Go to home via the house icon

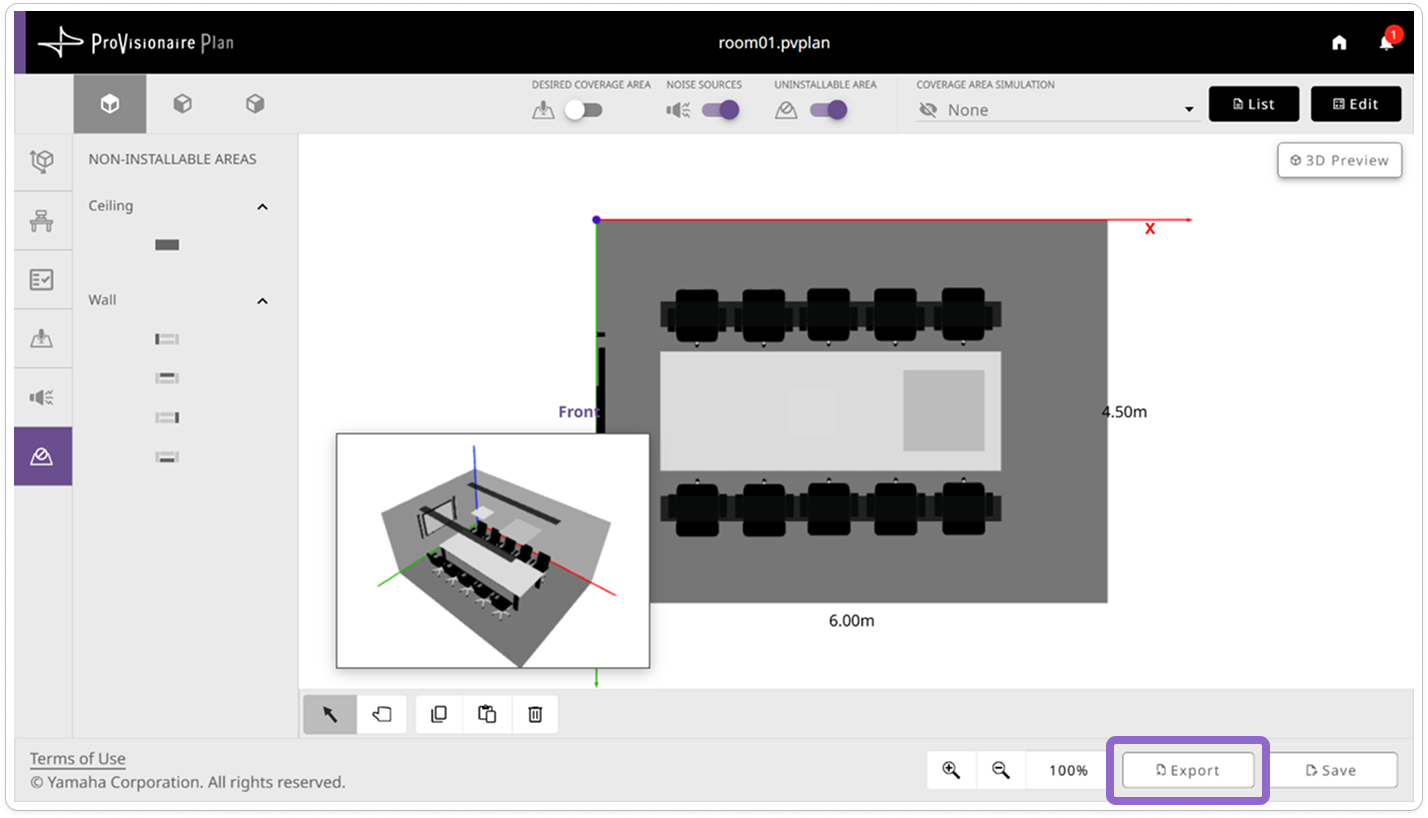click(1339, 43)
